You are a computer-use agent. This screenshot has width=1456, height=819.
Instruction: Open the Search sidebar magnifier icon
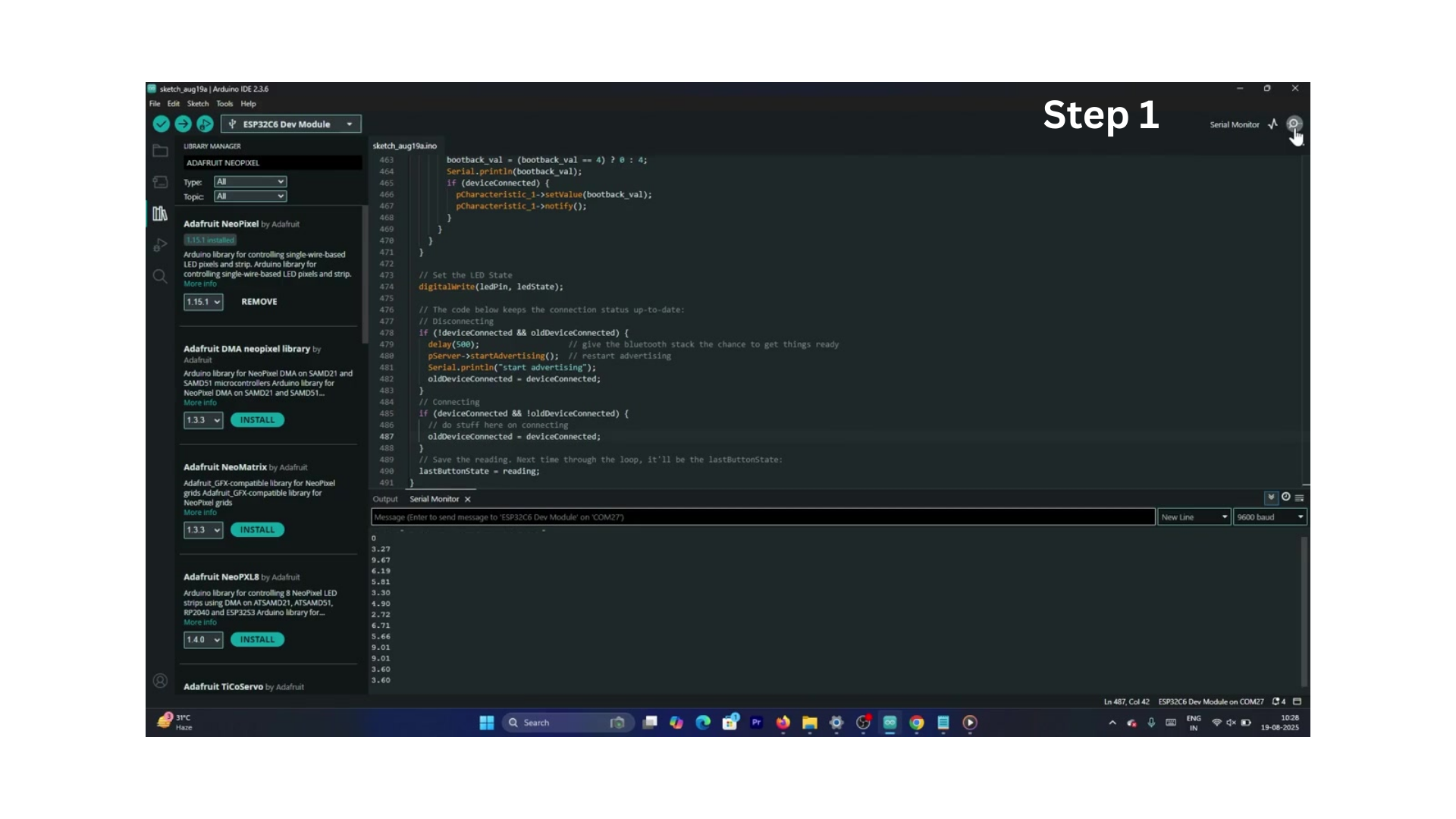click(160, 276)
